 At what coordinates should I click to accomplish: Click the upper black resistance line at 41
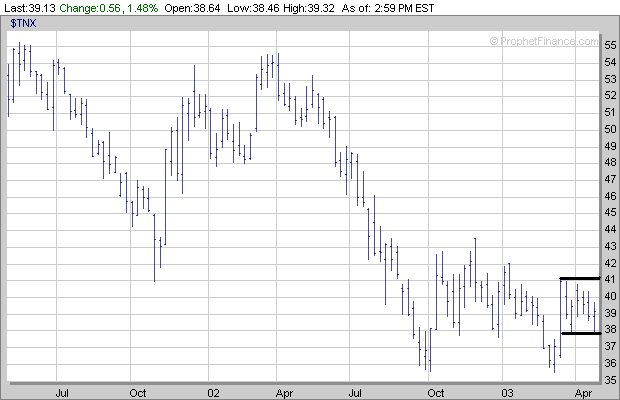click(580, 278)
